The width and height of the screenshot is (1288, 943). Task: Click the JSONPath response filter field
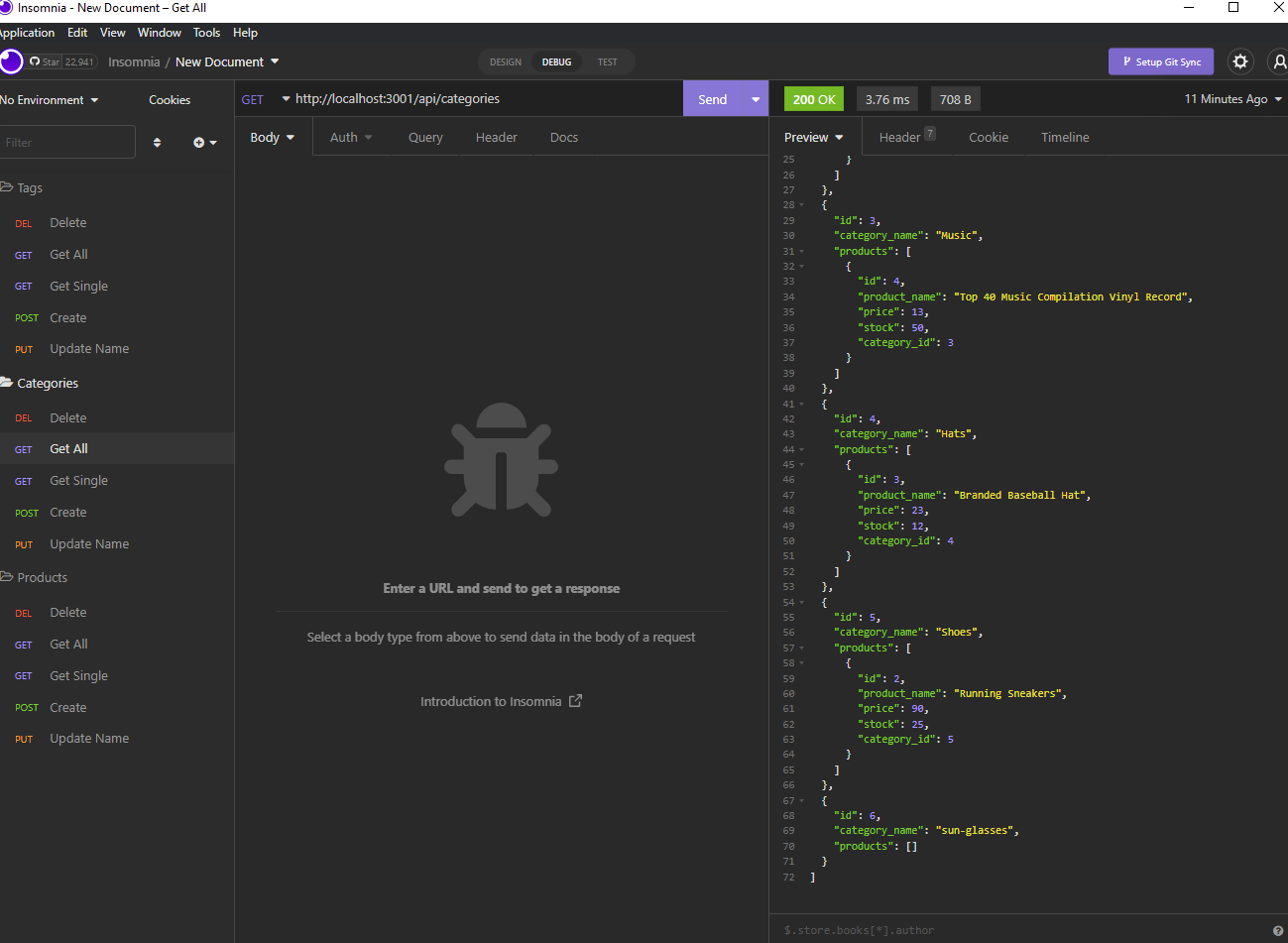tap(1021, 930)
